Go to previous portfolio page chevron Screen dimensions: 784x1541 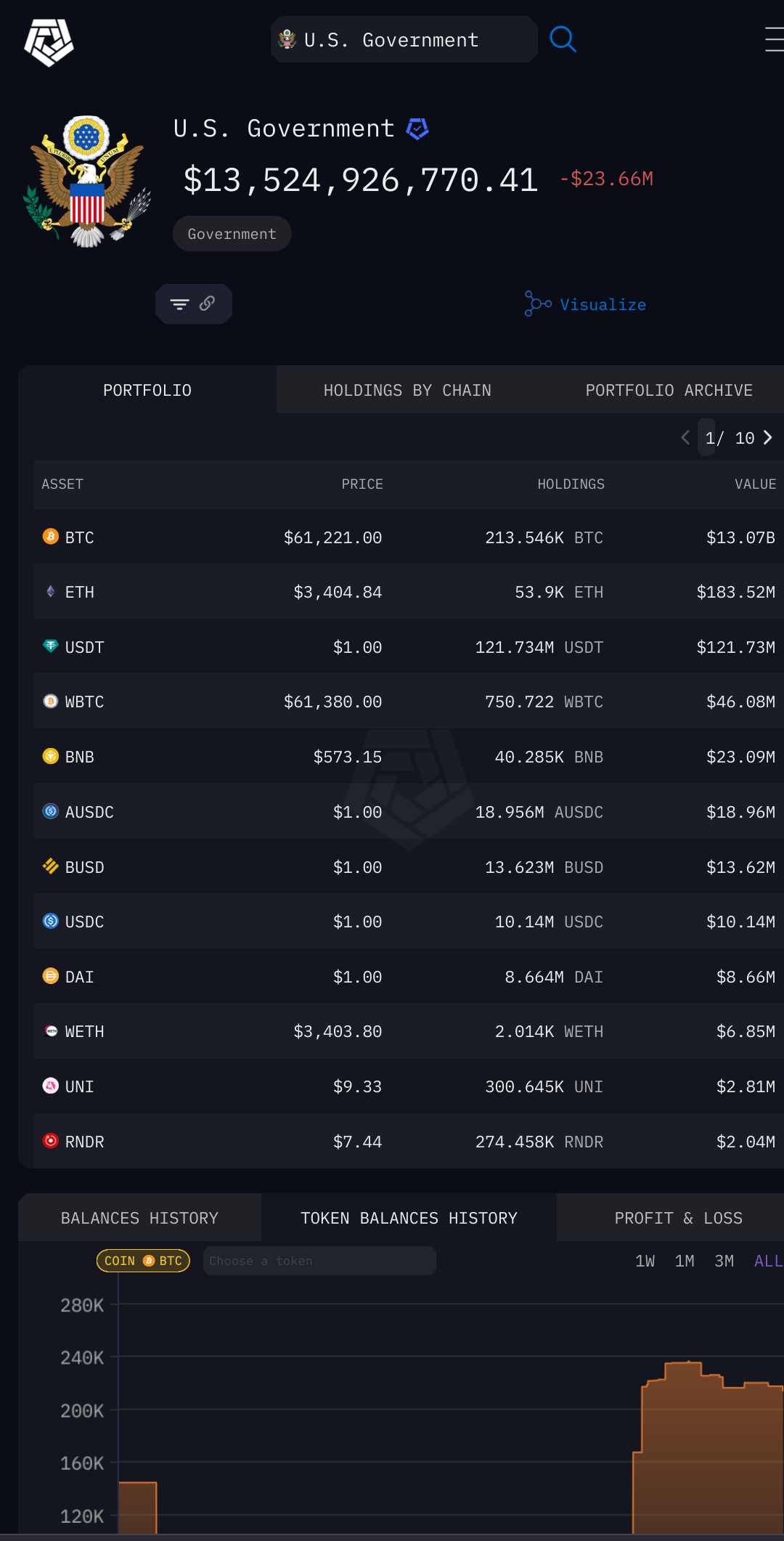pos(685,437)
